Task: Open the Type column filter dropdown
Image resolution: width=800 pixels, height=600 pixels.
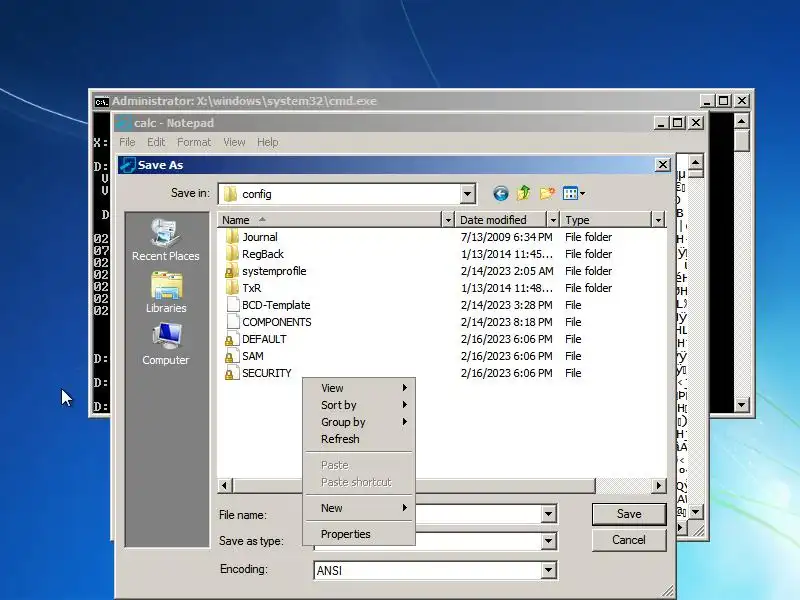Action: [x=658, y=220]
